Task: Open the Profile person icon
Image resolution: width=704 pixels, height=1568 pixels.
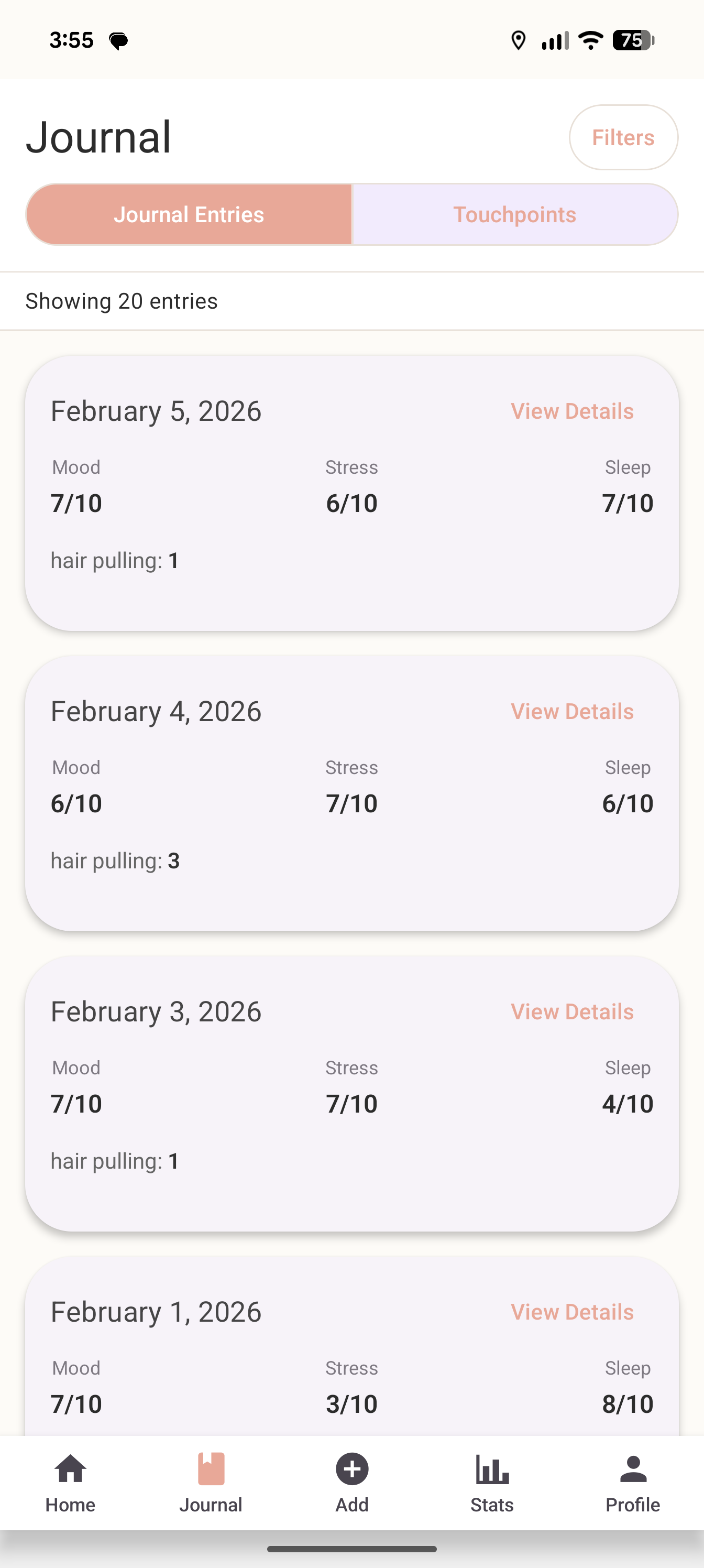Action: pyautogui.click(x=632, y=1470)
